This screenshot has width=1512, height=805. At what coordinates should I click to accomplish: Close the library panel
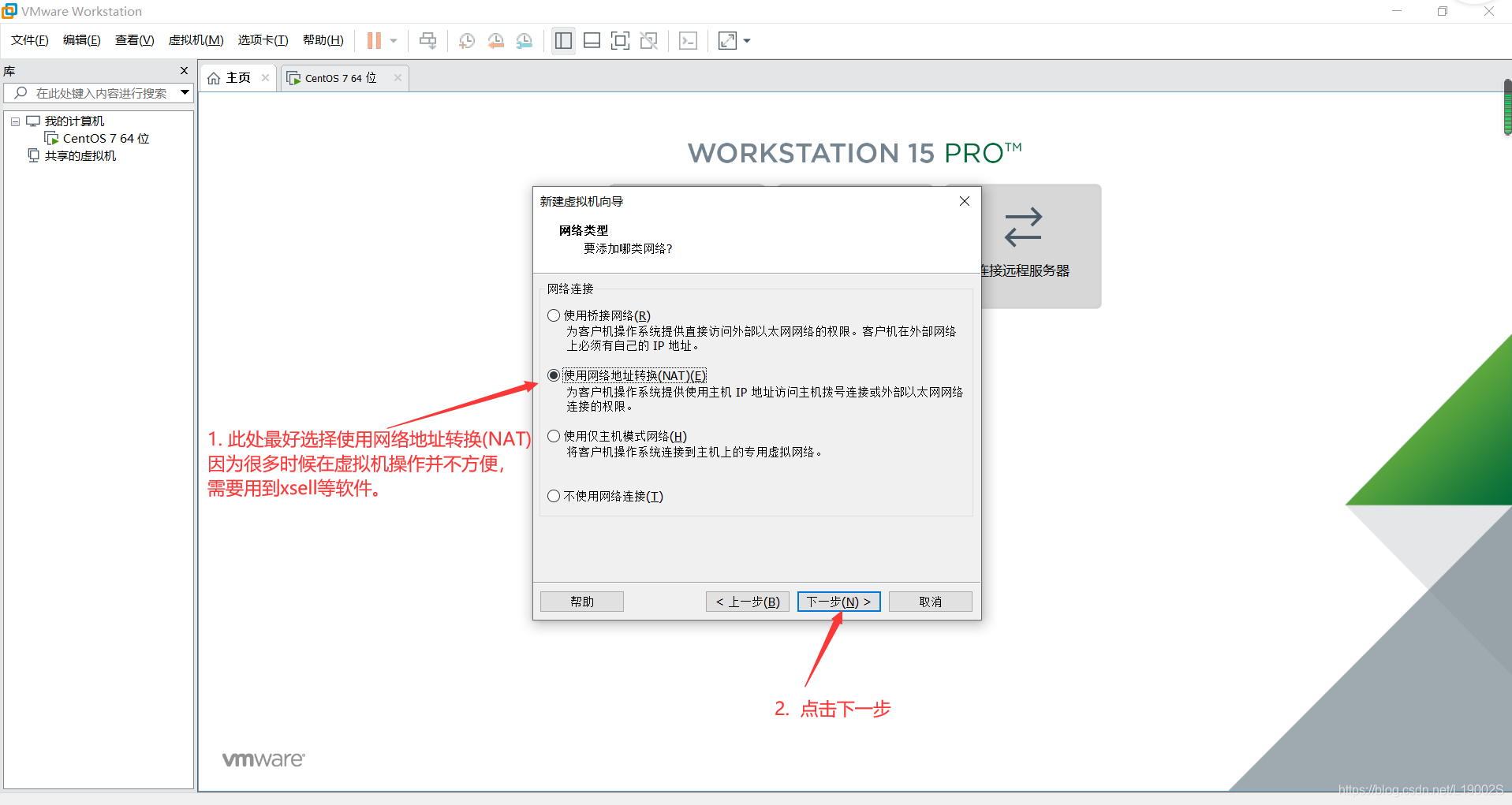tap(184, 71)
